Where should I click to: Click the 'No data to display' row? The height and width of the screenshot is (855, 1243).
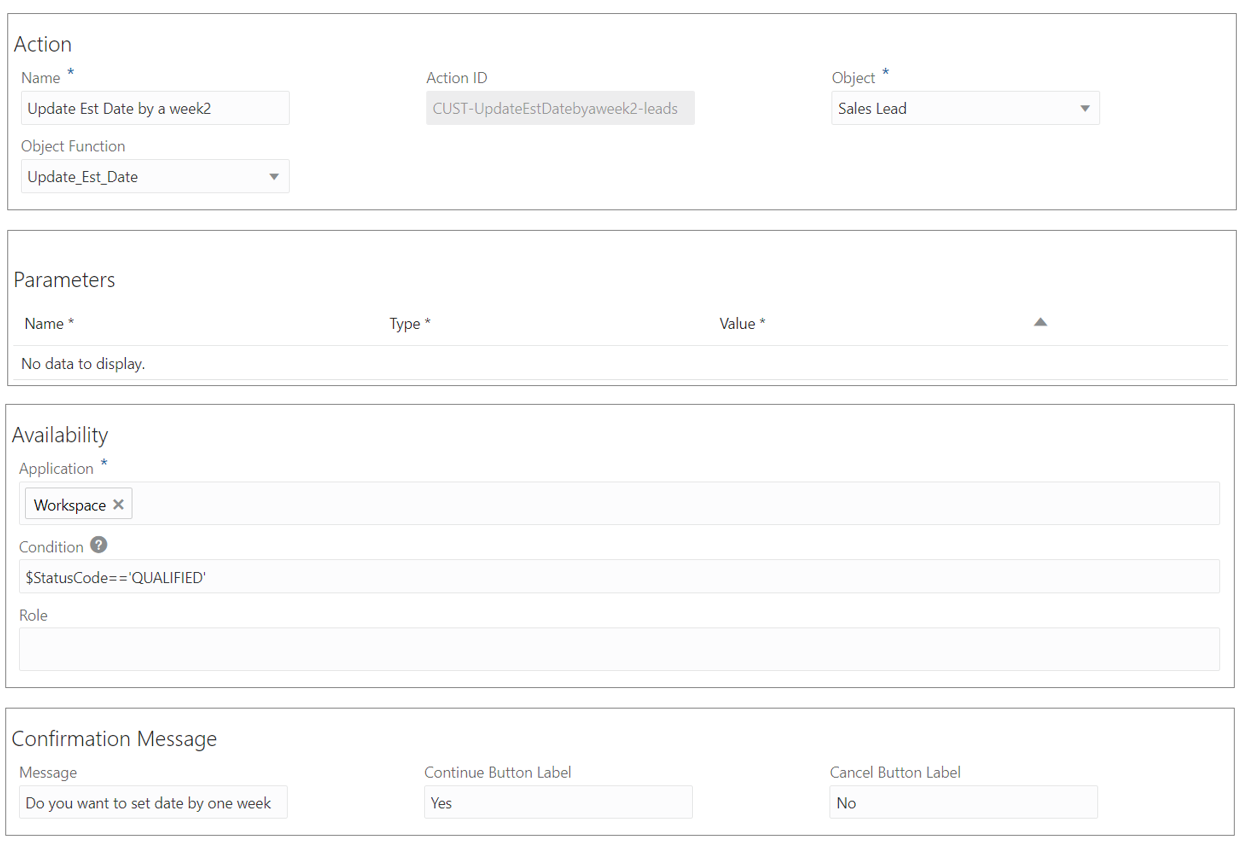[83, 364]
